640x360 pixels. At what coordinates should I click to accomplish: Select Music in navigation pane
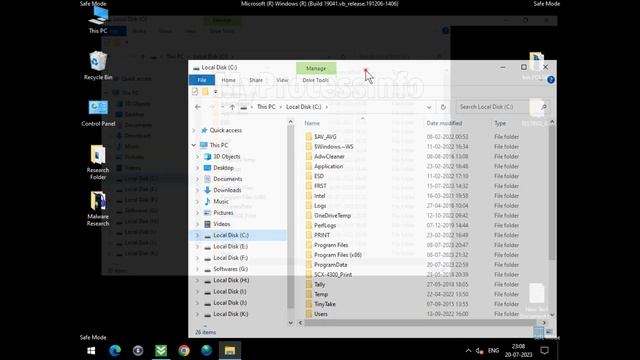[221, 202]
